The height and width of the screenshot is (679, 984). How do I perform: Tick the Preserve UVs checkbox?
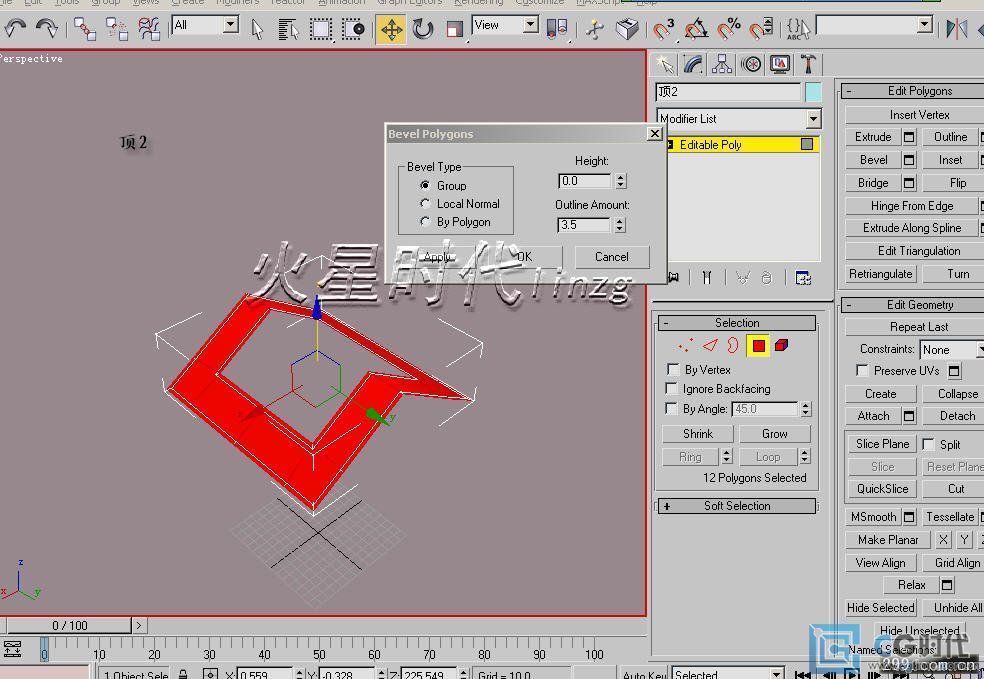(x=862, y=371)
